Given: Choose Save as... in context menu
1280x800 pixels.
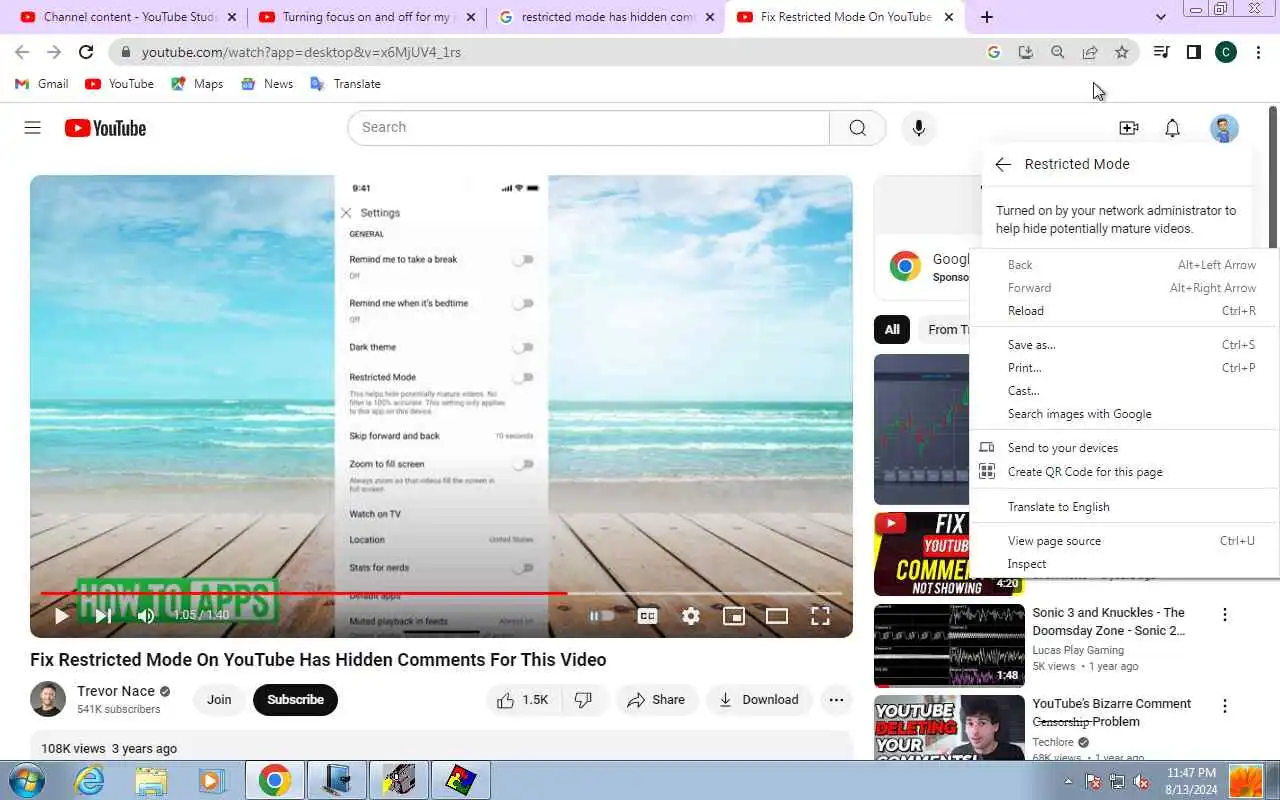Looking at the screenshot, I should point(1124,345).
